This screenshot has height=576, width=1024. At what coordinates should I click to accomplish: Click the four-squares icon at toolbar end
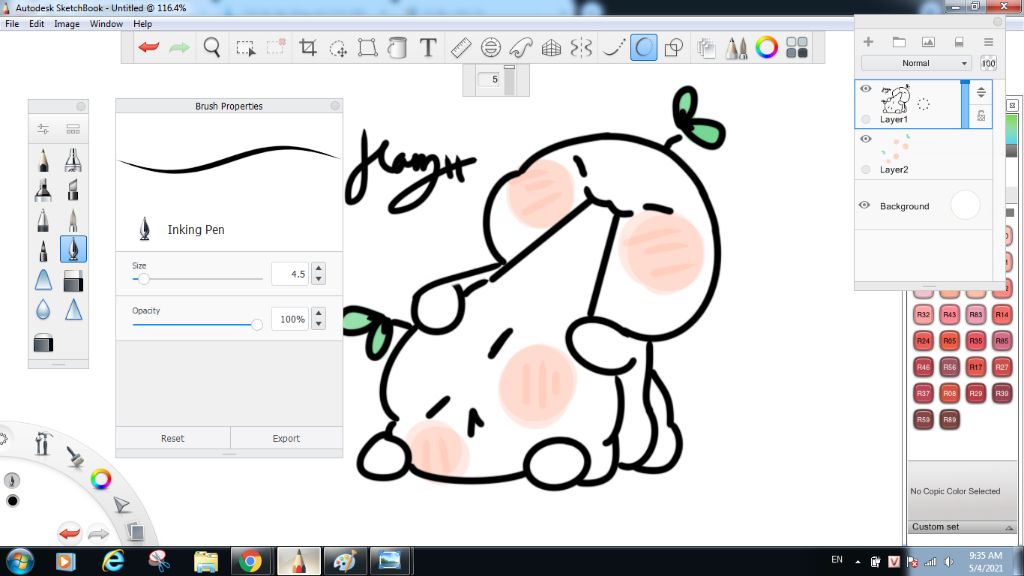797,47
